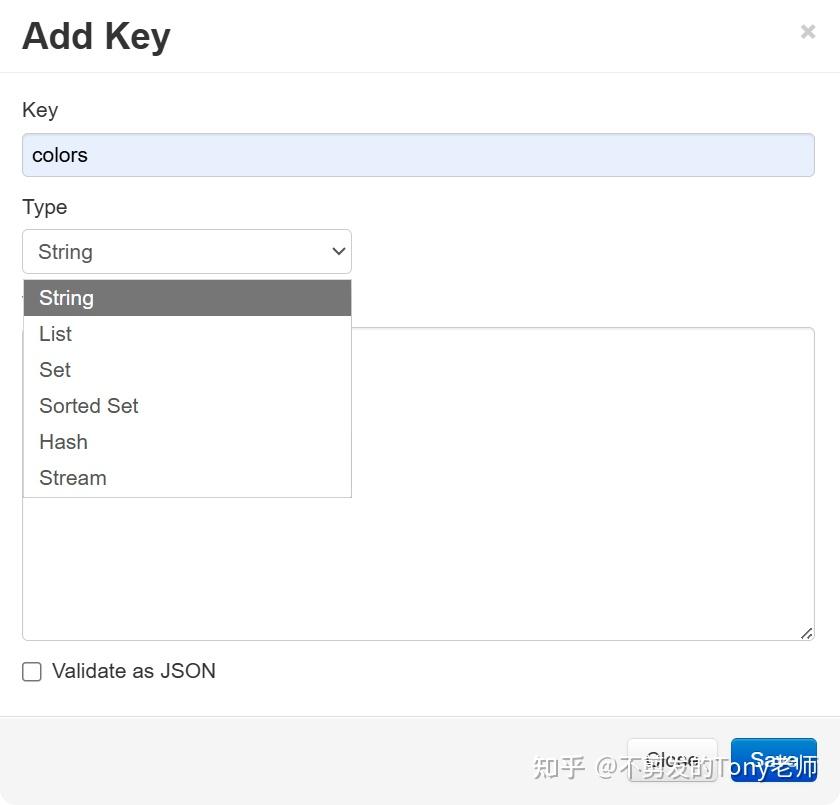This screenshot has height=805, width=840.
Task: Enable the Validate as JSON checkbox
Action: (x=31, y=671)
